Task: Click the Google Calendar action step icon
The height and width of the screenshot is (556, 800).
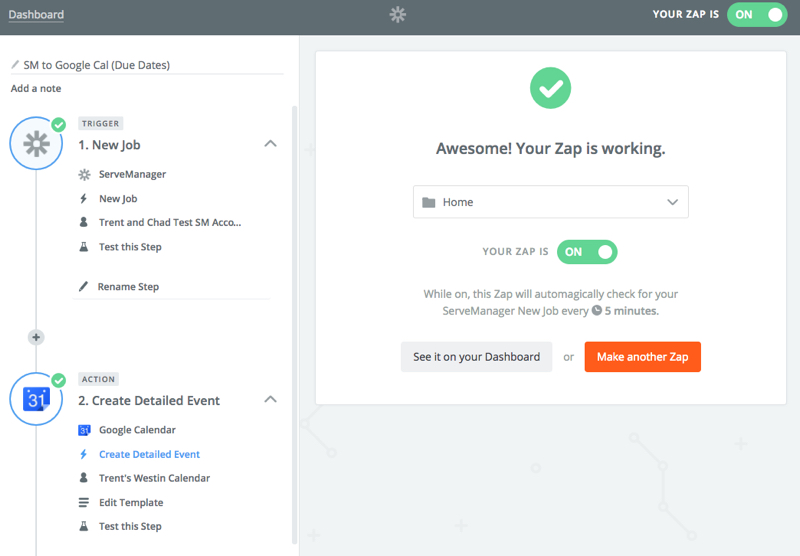Action: tap(36, 400)
